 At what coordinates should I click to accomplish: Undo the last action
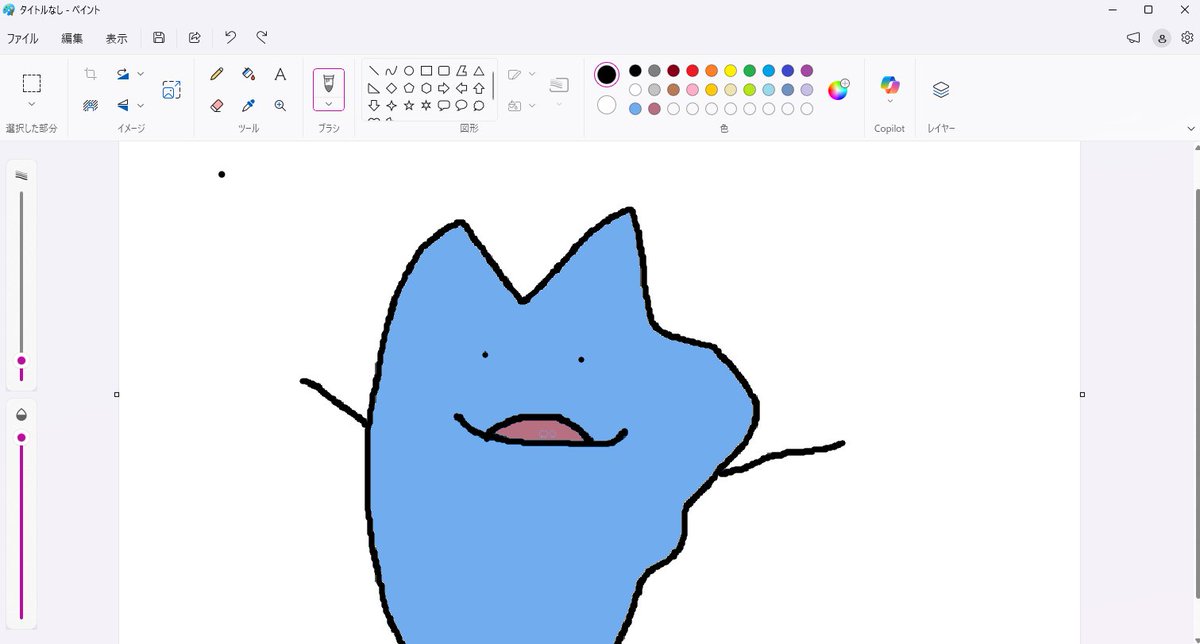click(x=230, y=37)
